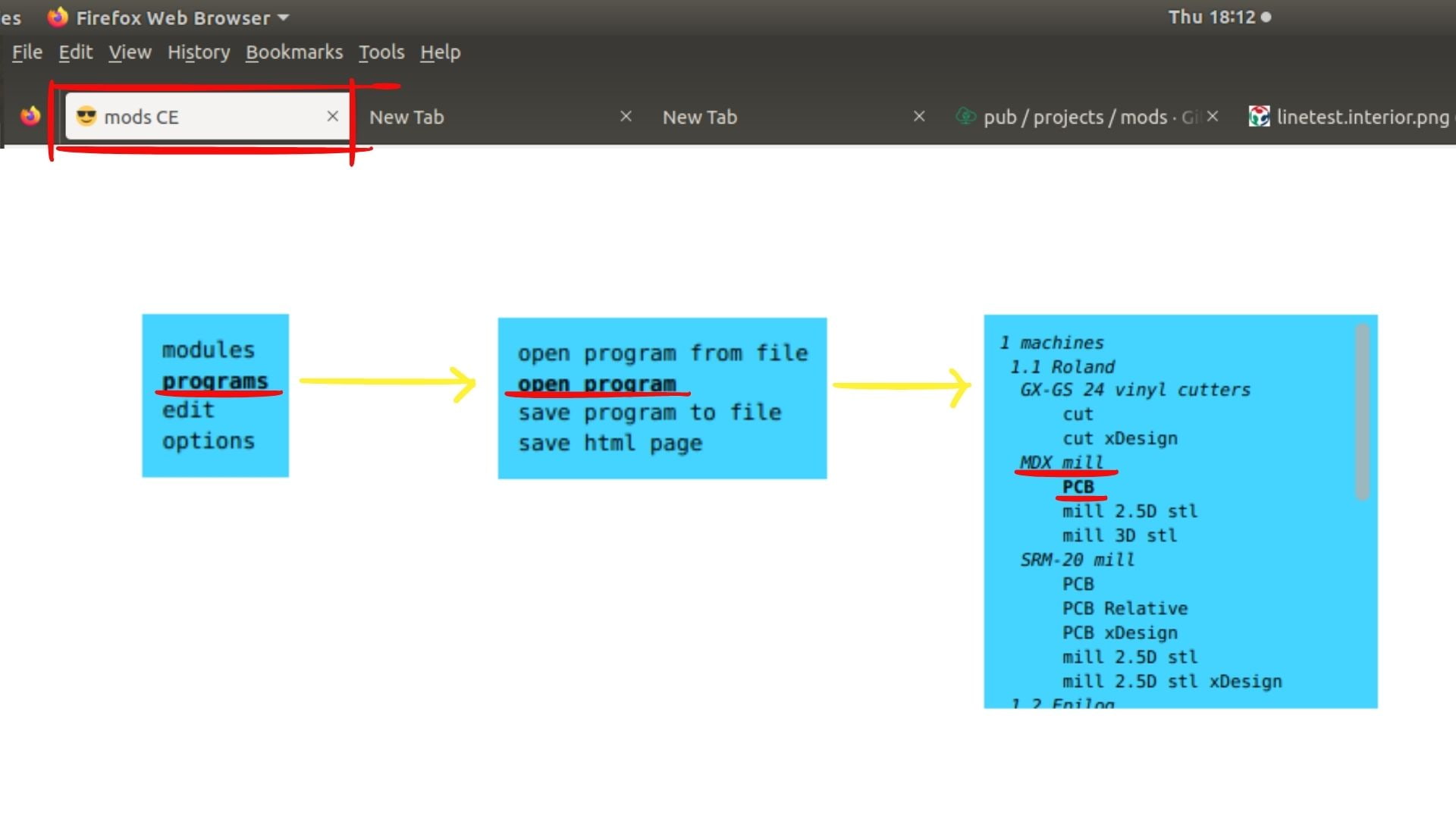Click the sunglasses emoji favicon of mods CE
Screen dimensions: 1456x819
point(86,116)
